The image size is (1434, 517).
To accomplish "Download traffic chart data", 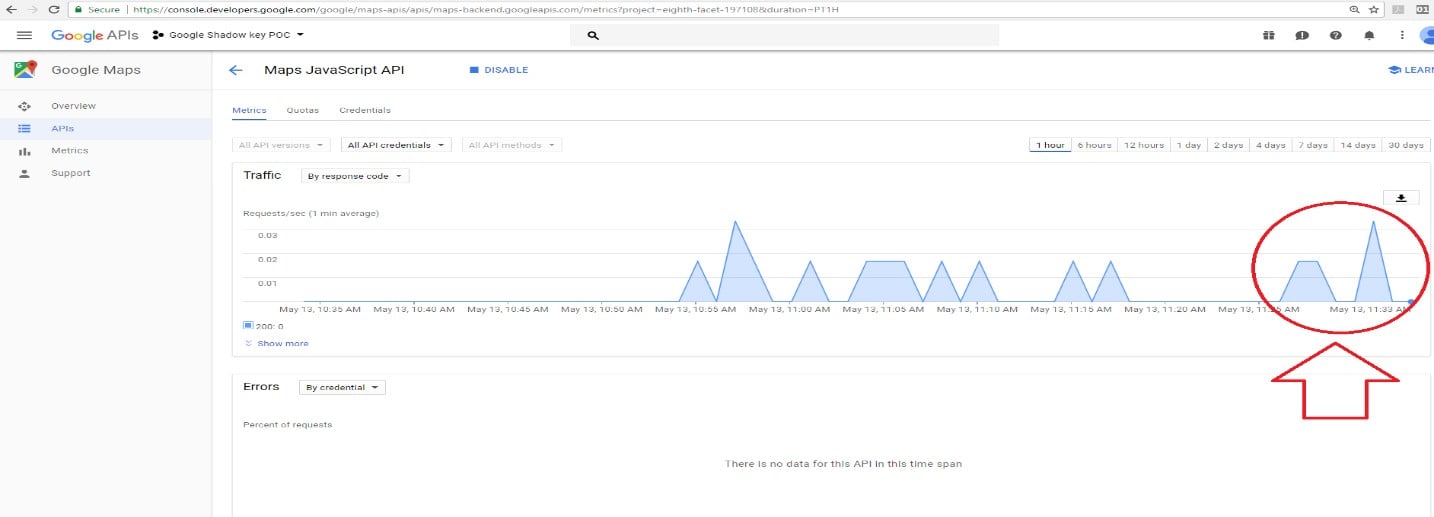I will 1400,198.
